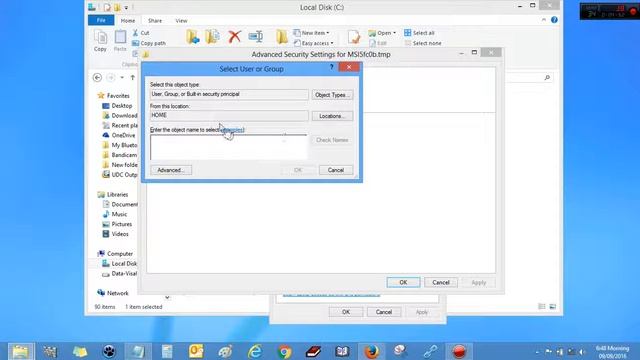This screenshot has width=640, height=360.
Task: Click Cancel in Select User dialog
Action: coord(336,170)
